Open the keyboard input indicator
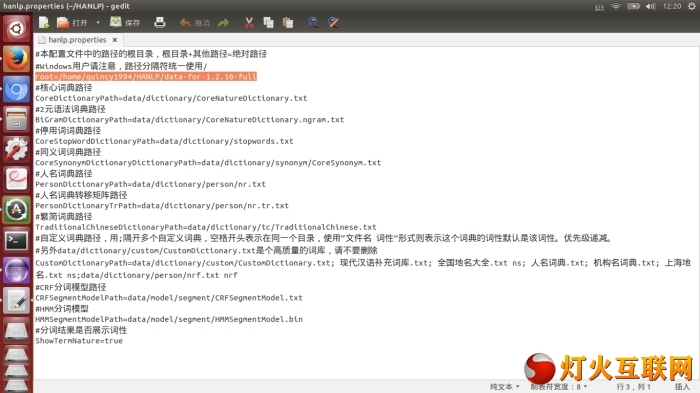 [599, 6]
